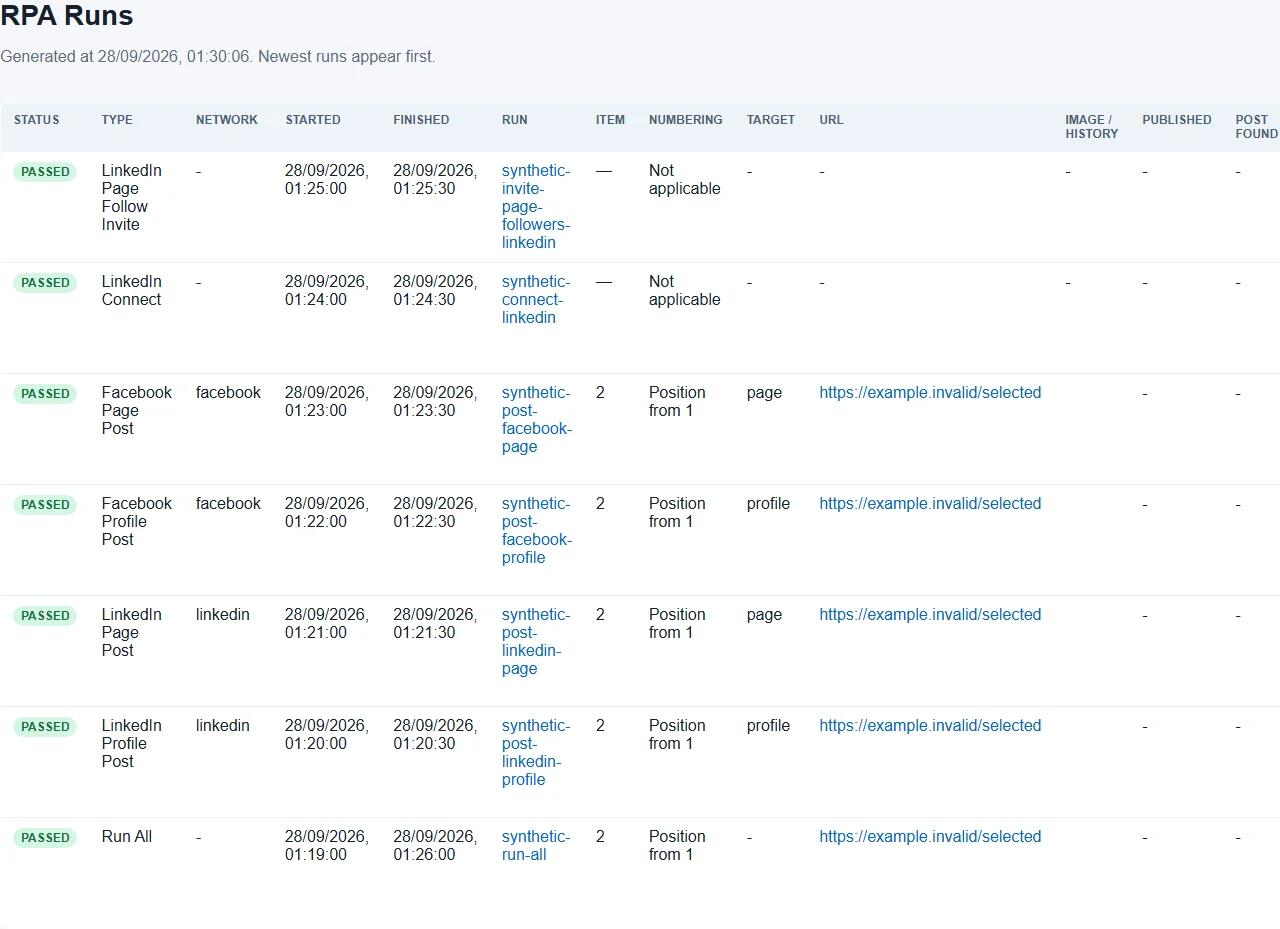This screenshot has width=1280, height=929.
Task: Click the IMAGE / HISTORY column header
Action: pyautogui.click(x=1092, y=127)
